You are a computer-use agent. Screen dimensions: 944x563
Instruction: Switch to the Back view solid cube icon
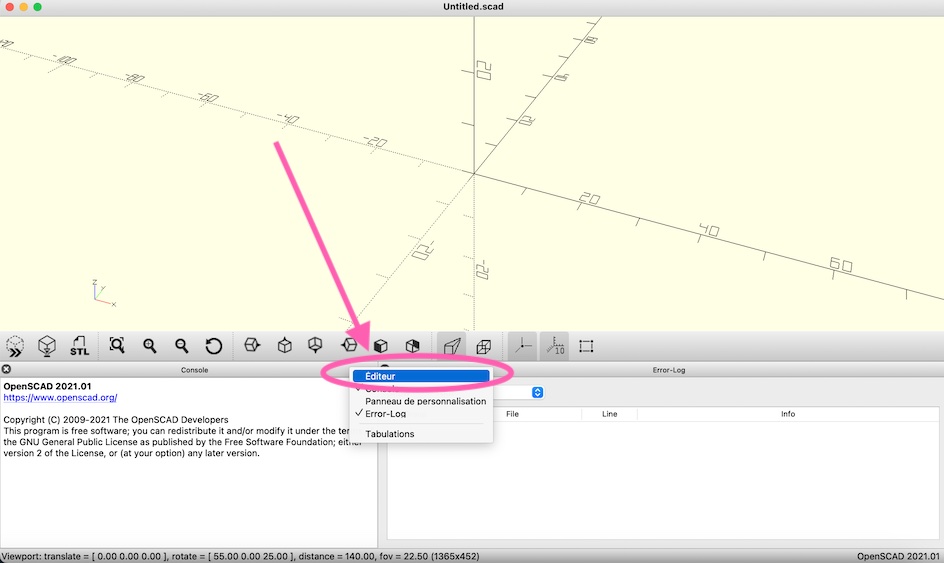412,346
